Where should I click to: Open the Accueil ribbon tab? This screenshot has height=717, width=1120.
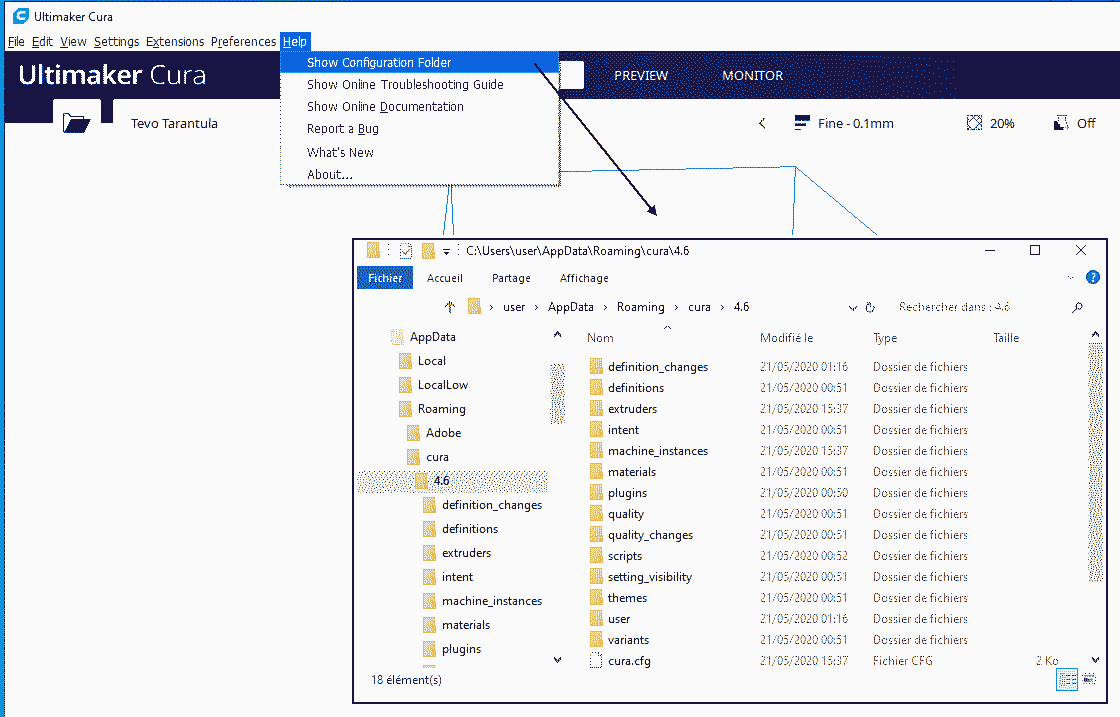point(444,278)
